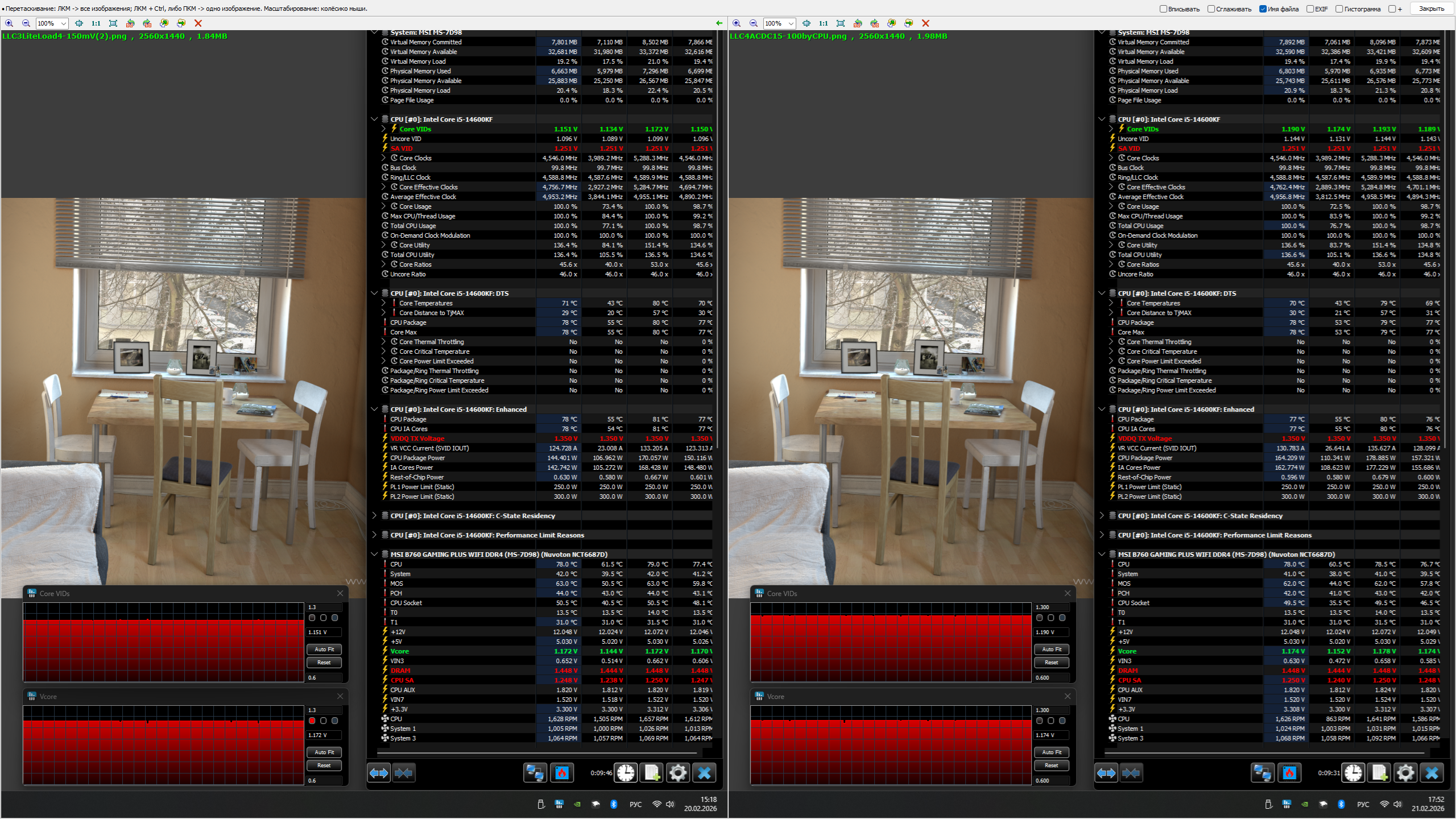The image size is (1456, 819).
Task: Open right pane 100% zoom dropdown
Action: pyautogui.click(x=791, y=23)
